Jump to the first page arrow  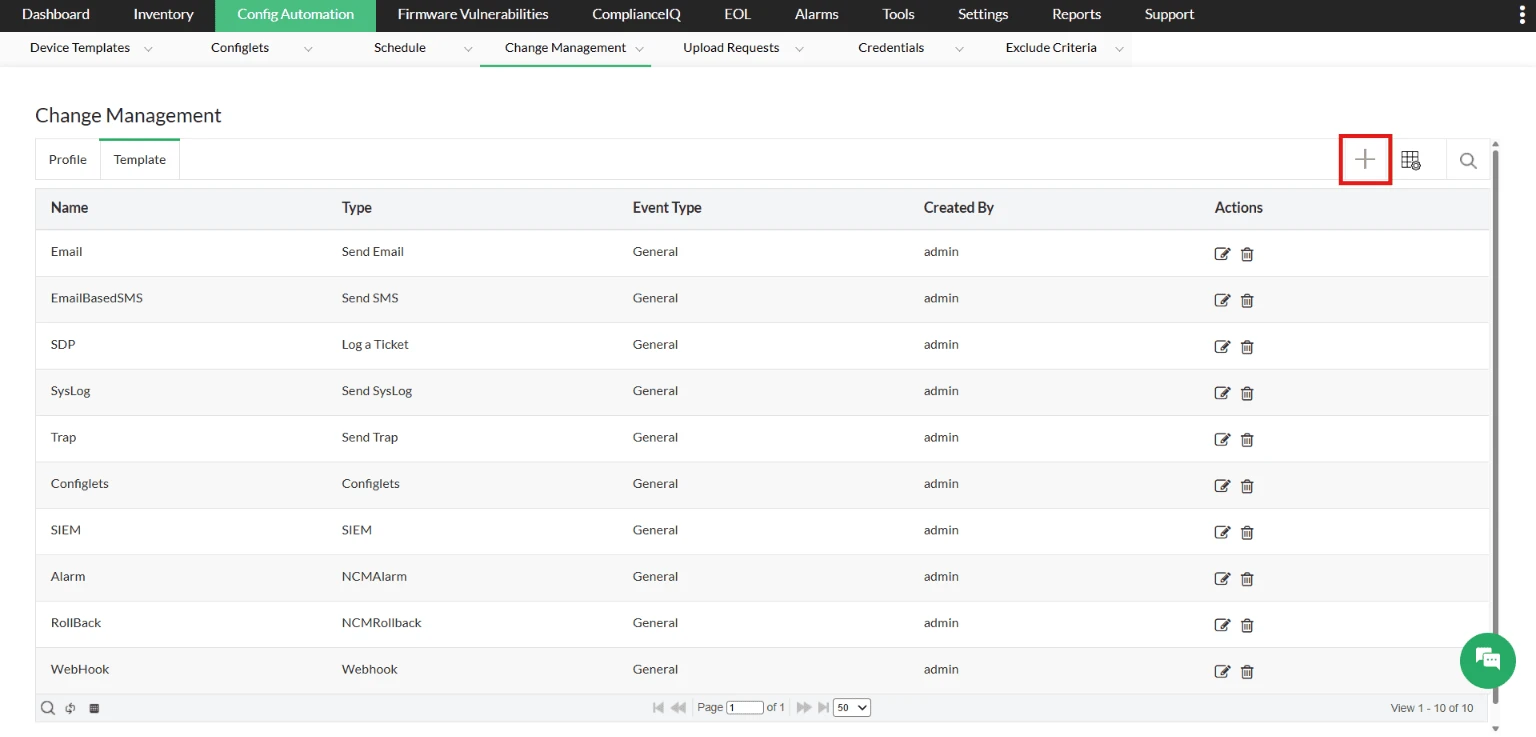[658, 708]
